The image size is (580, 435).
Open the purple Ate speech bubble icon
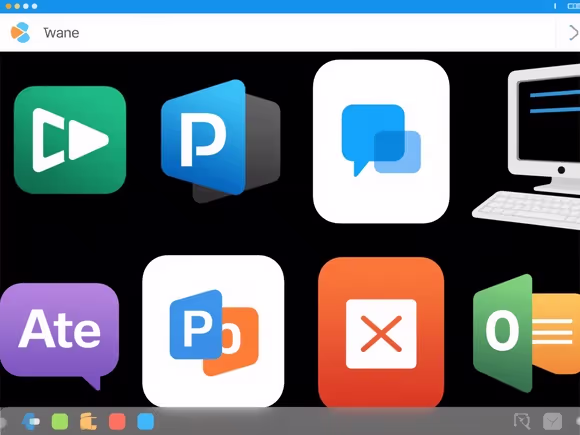(x=60, y=336)
